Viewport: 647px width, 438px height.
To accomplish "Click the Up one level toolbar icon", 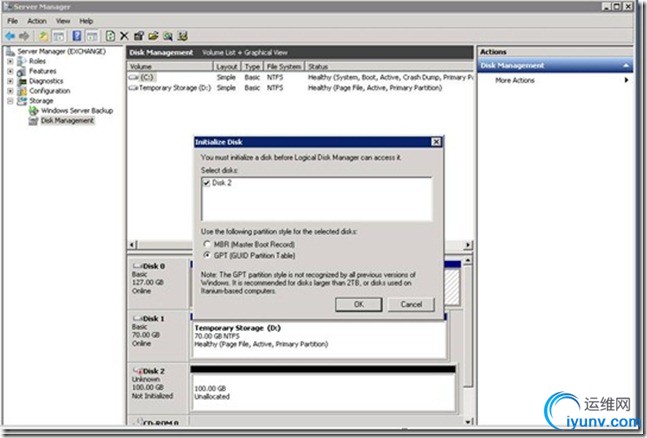I will pyautogui.click(x=43, y=36).
